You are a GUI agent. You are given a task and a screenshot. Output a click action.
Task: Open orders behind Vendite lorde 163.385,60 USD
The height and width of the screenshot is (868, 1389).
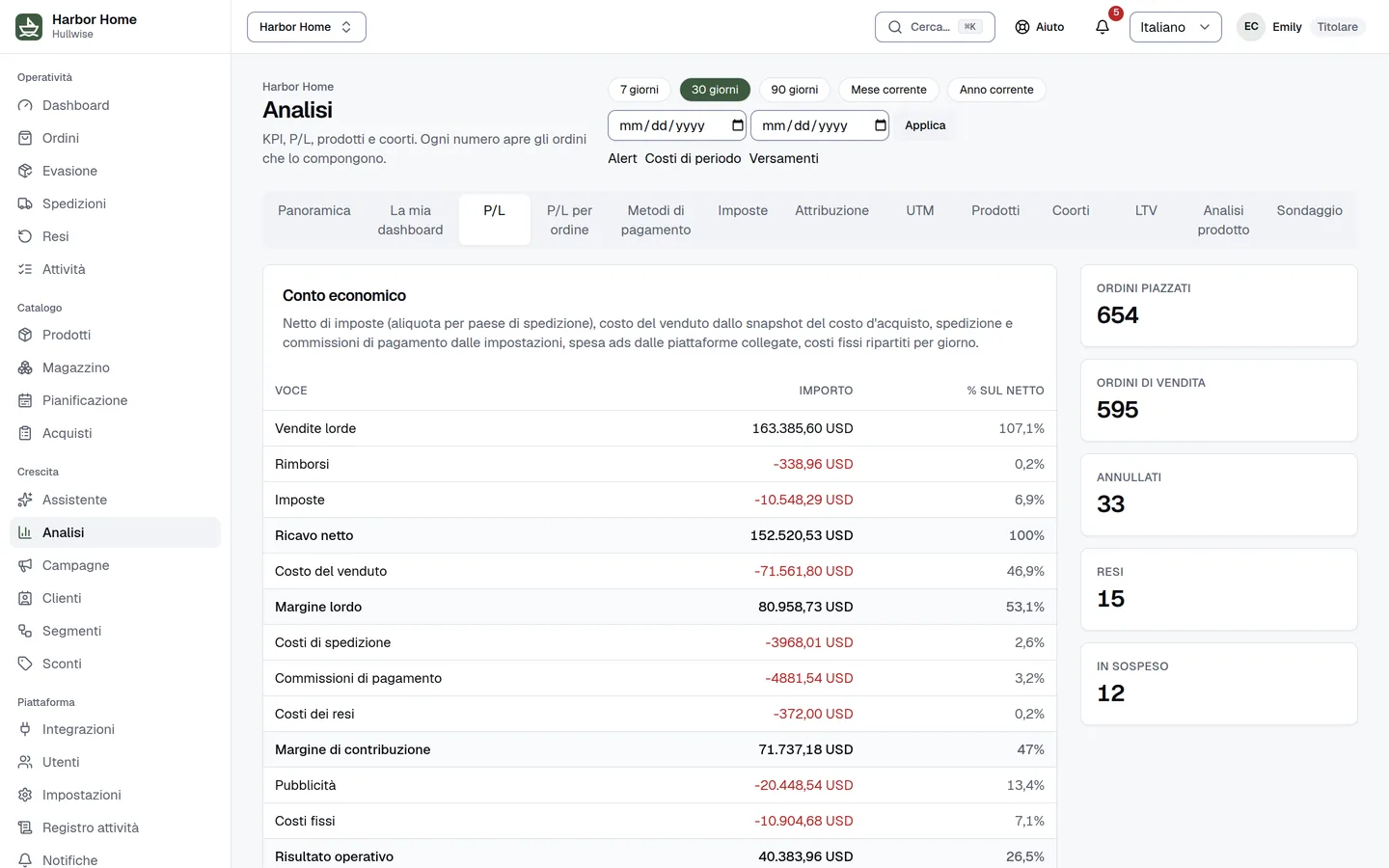803,428
